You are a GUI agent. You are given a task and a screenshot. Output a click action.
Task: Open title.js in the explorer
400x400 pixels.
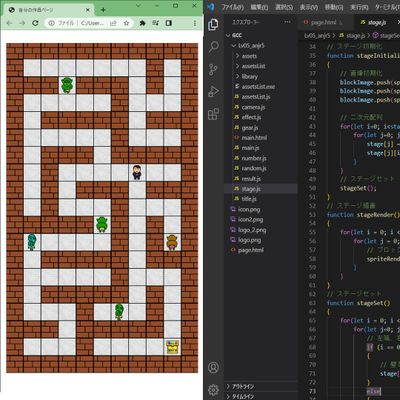point(249,199)
